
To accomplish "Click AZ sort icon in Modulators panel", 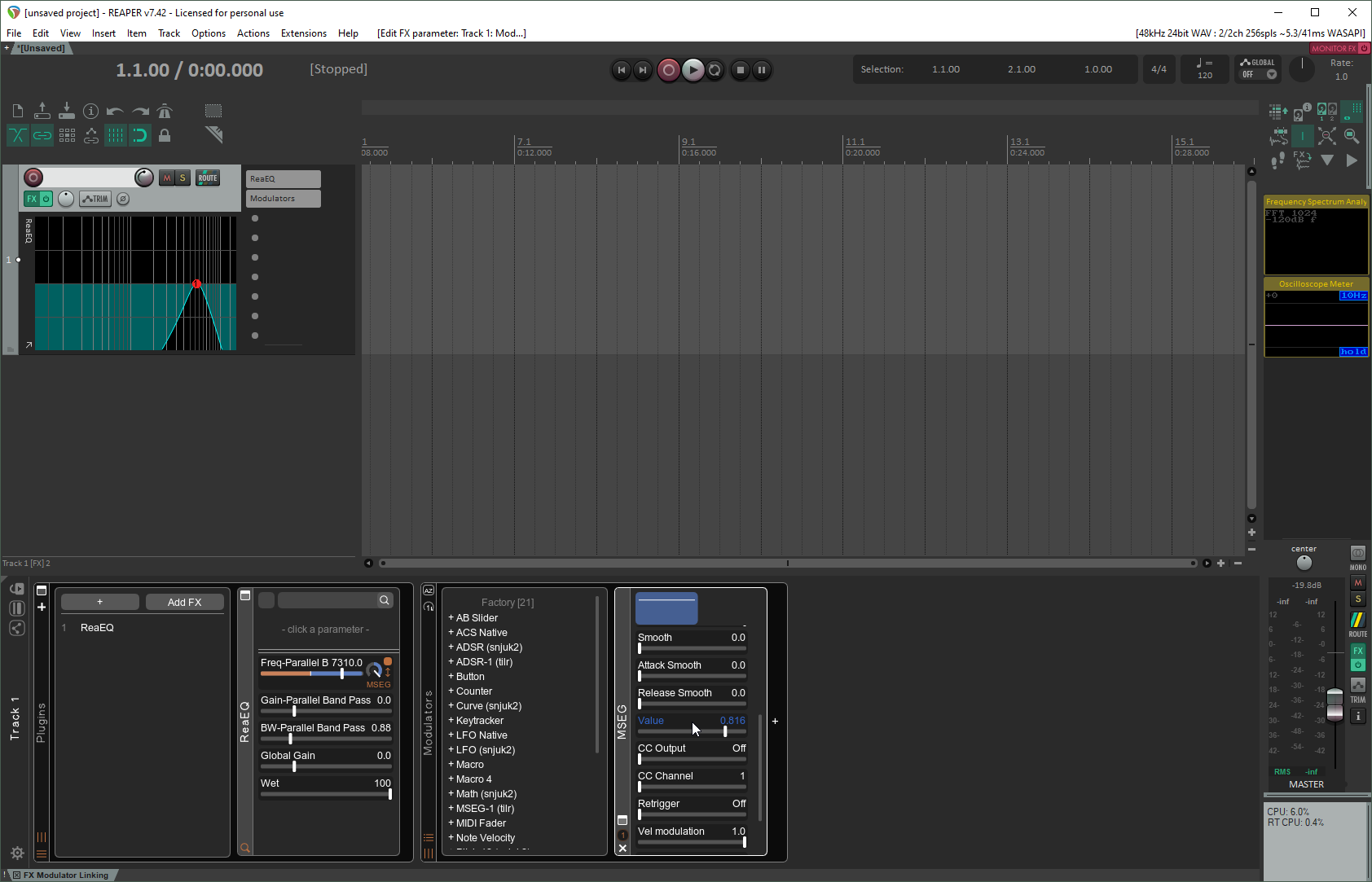I will pos(429,590).
